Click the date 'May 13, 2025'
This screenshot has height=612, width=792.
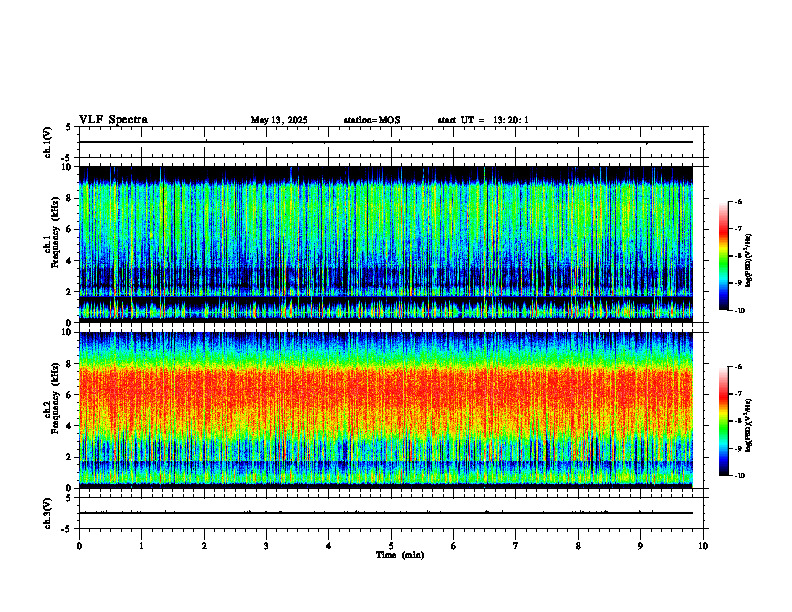click(x=279, y=120)
